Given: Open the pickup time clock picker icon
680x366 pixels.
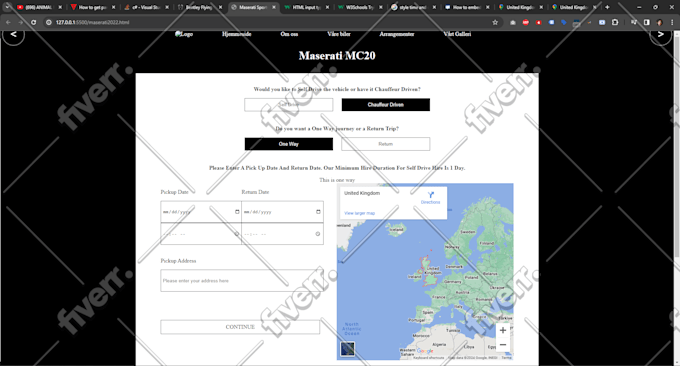Looking at the screenshot, I should tap(237, 234).
